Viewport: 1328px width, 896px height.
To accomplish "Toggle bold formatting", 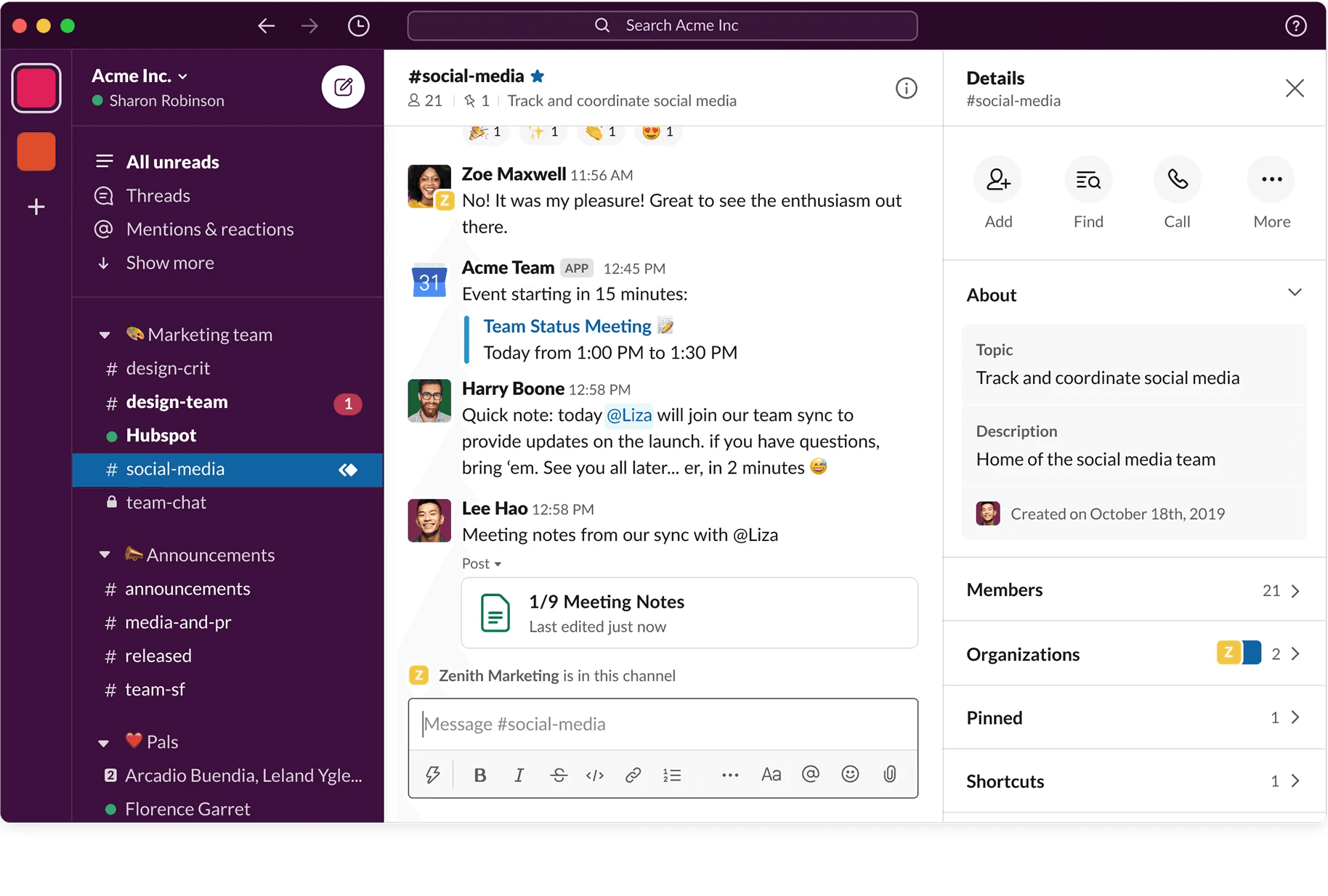I will 479,775.
